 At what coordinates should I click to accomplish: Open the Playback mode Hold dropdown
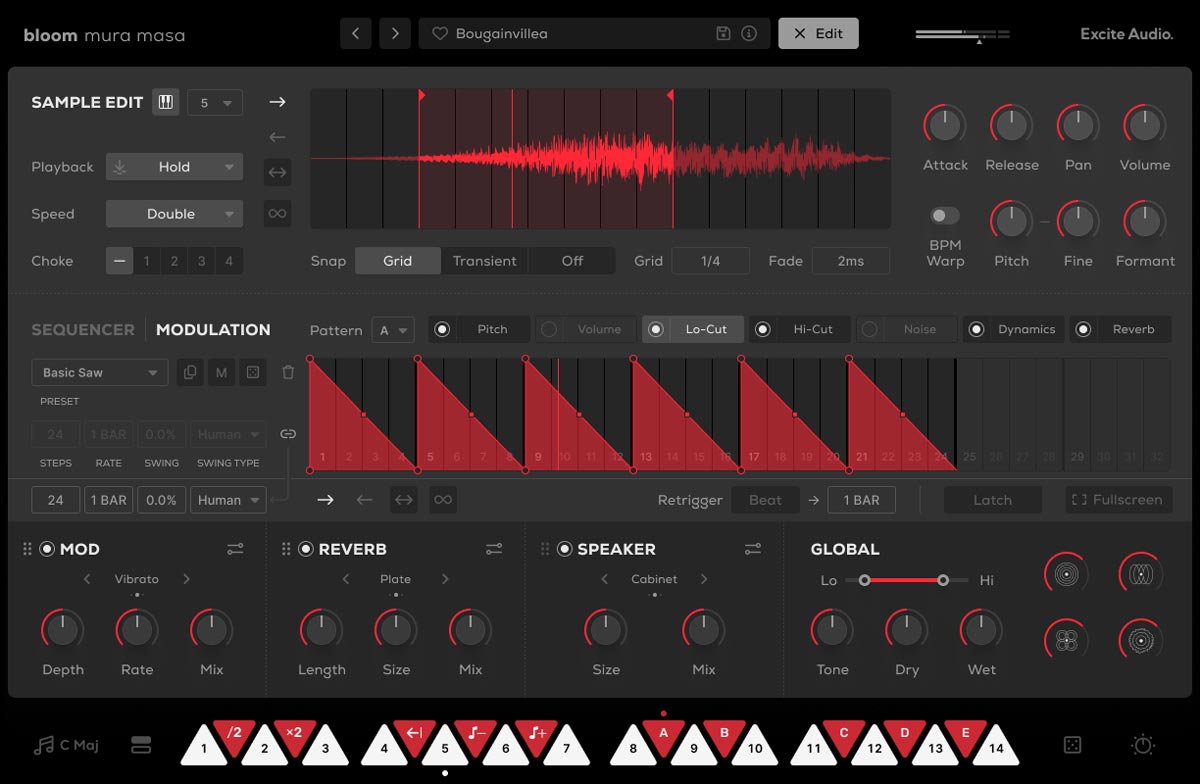[x=174, y=167]
